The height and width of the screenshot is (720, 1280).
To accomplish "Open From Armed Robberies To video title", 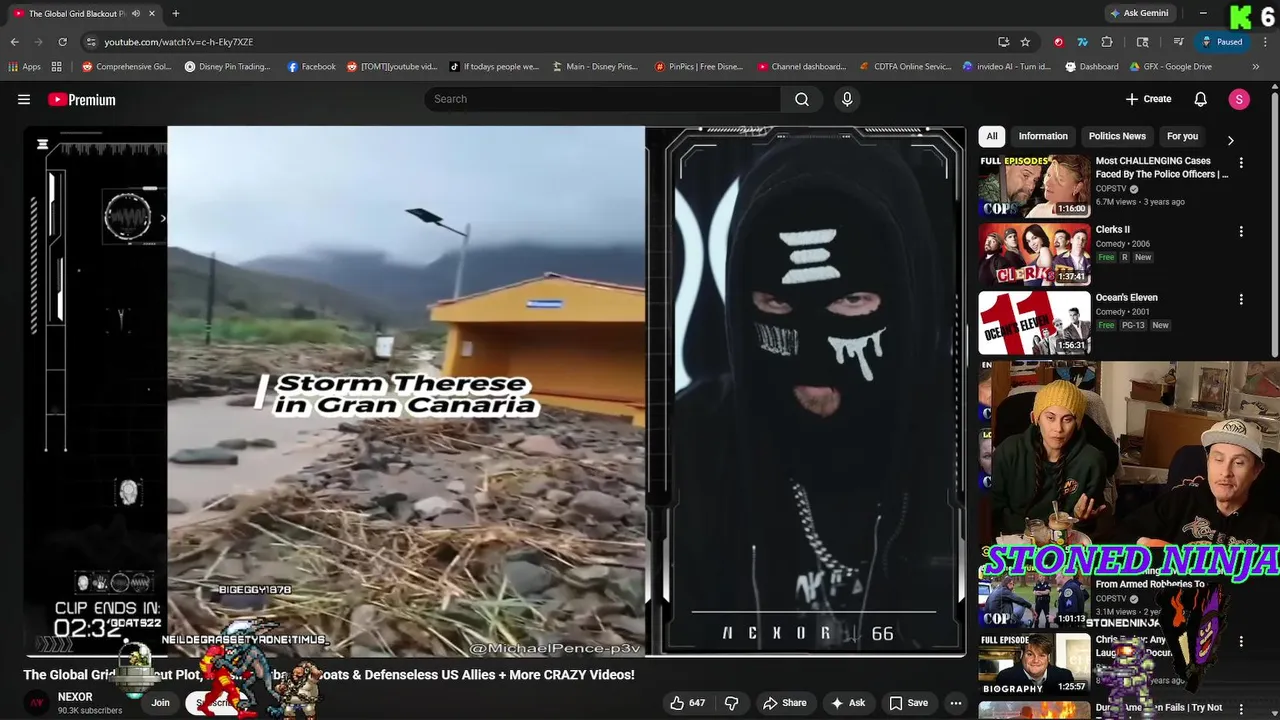I will (x=1150, y=585).
